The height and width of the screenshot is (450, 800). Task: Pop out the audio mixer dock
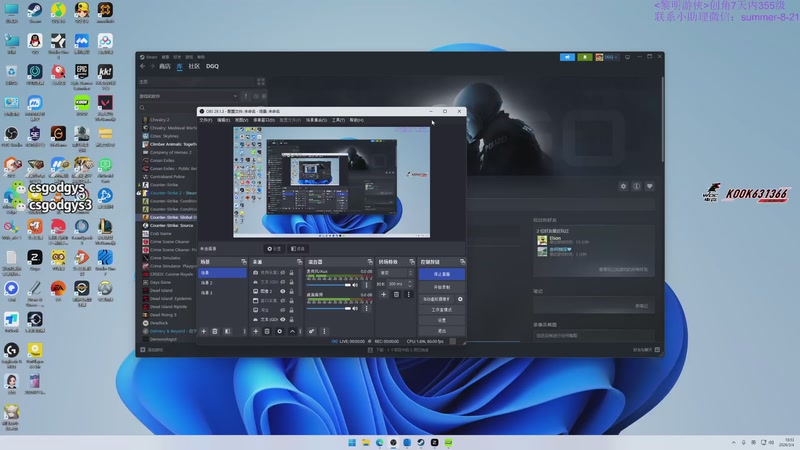pos(370,262)
